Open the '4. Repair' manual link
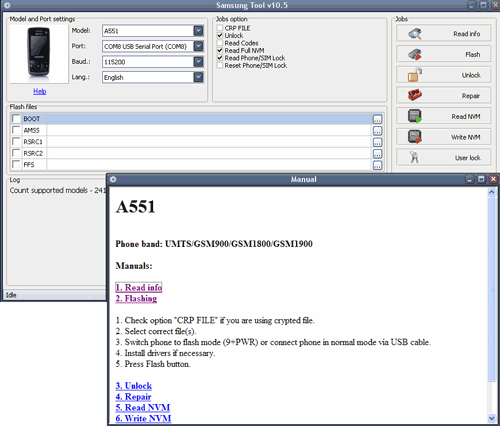The width and height of the screenshot is (500, 426). [133, 397]
